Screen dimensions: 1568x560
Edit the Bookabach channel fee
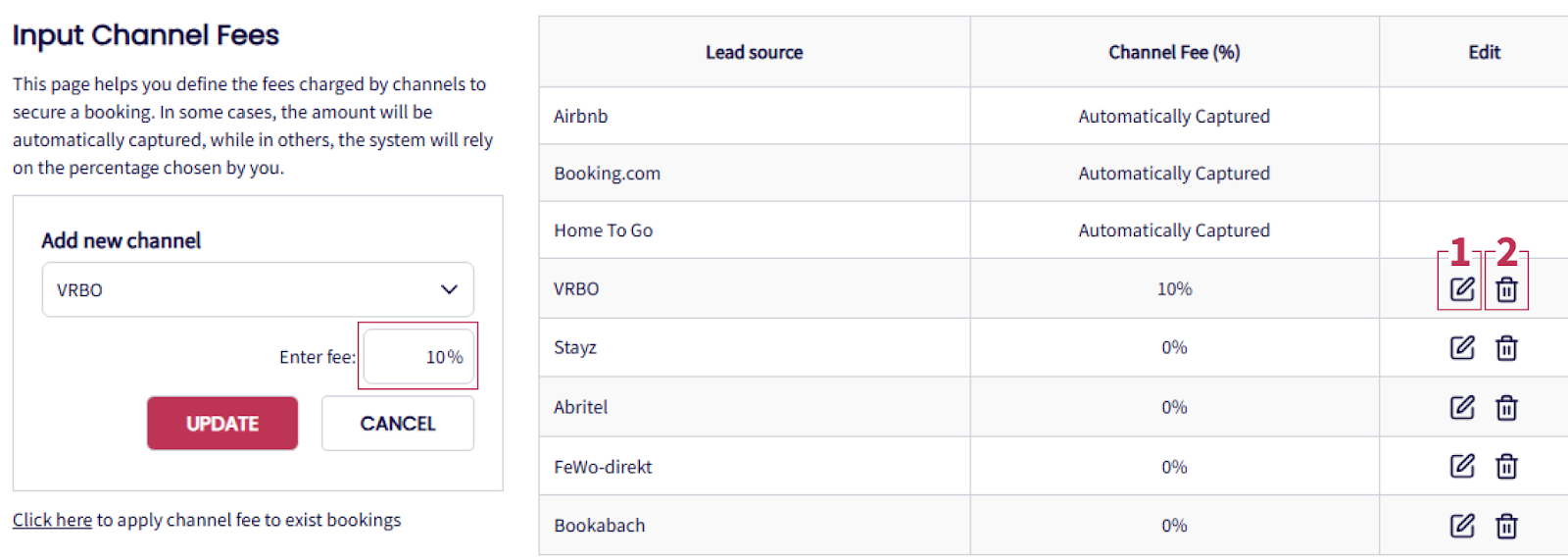[1461, 526]
